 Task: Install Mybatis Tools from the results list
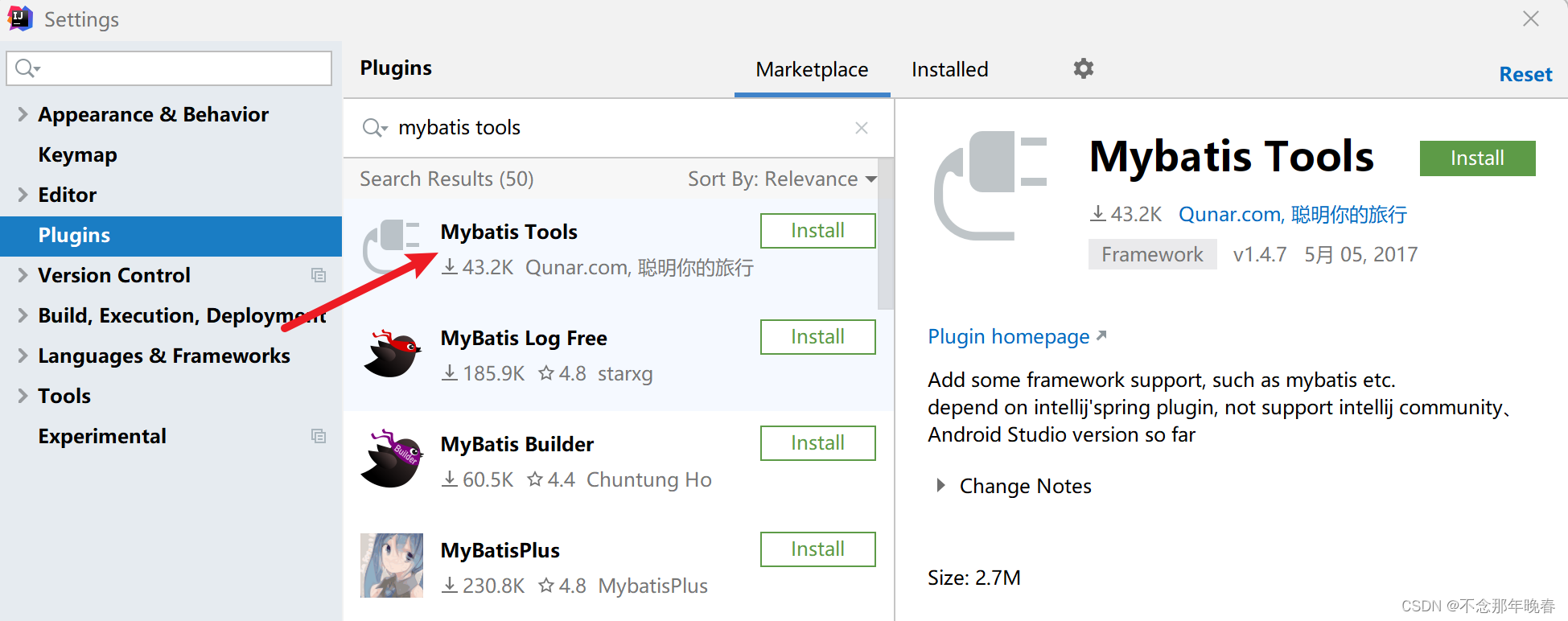tap(817, 231)
